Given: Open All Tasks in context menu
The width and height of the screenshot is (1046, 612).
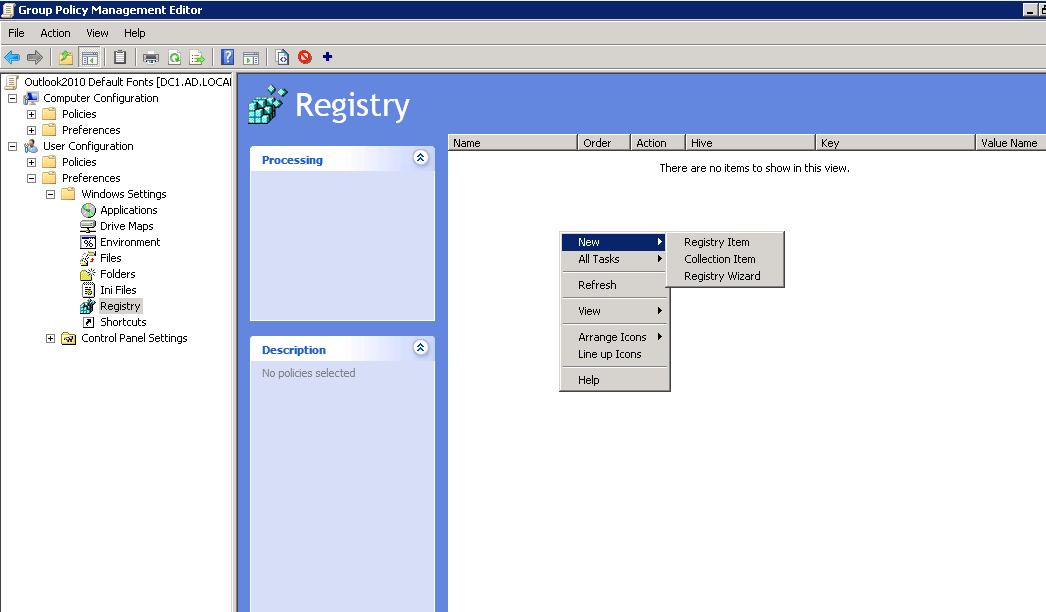Looking at the screenshot, I should coord(614,259).
